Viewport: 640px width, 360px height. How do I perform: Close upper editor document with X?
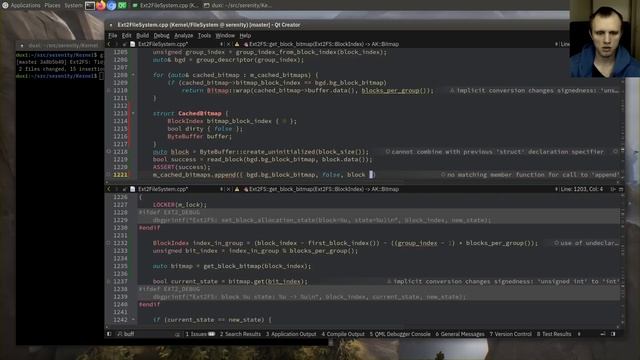click(229, 44)
